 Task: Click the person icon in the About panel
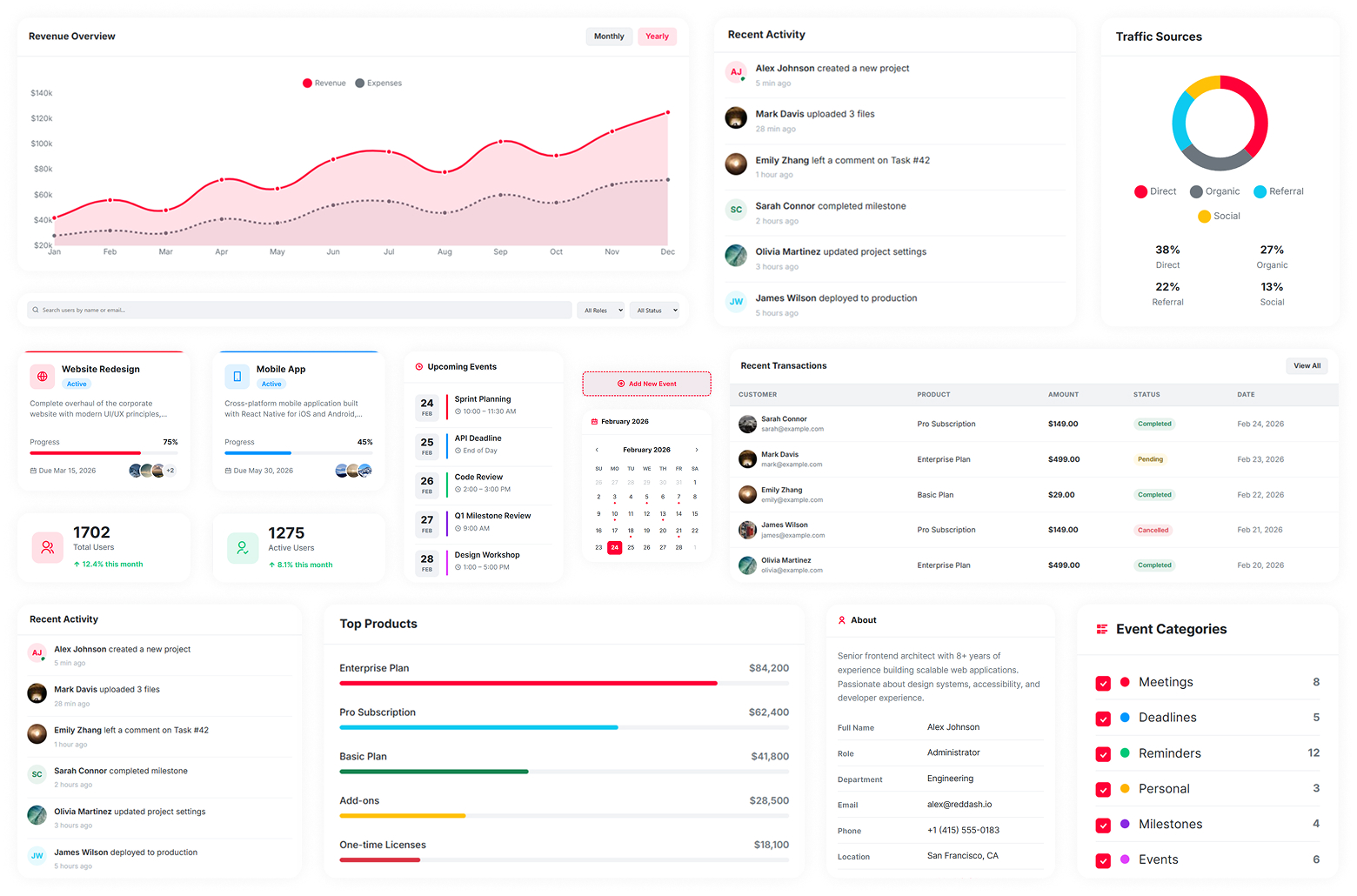pos(842,619)
